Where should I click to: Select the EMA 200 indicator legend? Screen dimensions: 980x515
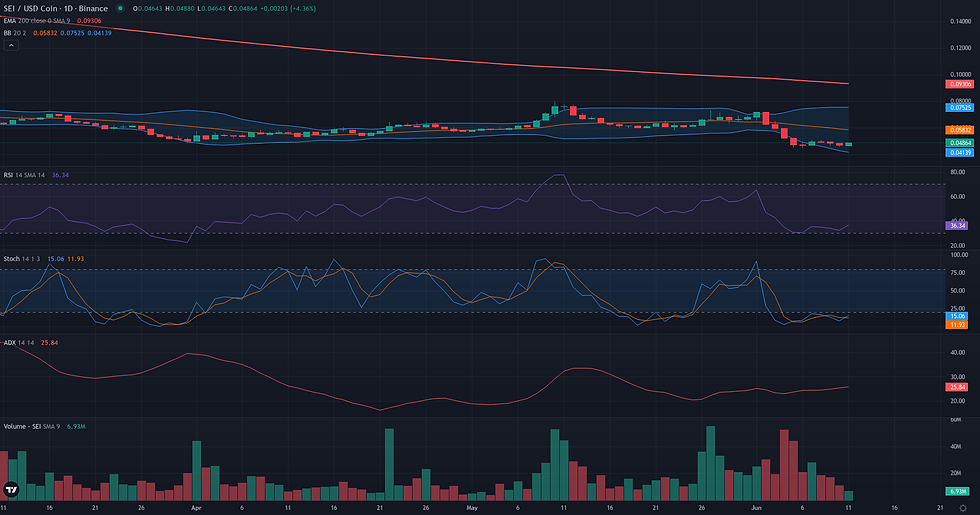click(37, 21)
